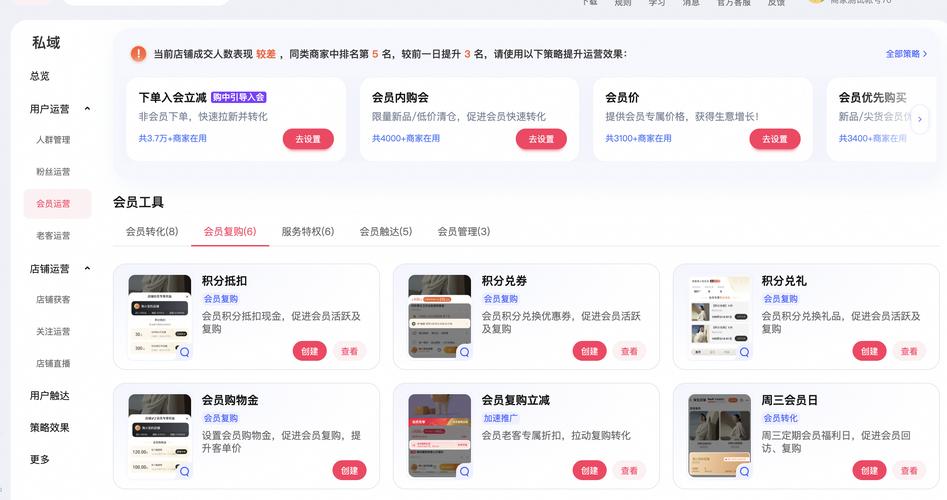This screenshot has height=500, width=947.
Task: Select the 会员复购(6) tab
Action: coord(230,231)
